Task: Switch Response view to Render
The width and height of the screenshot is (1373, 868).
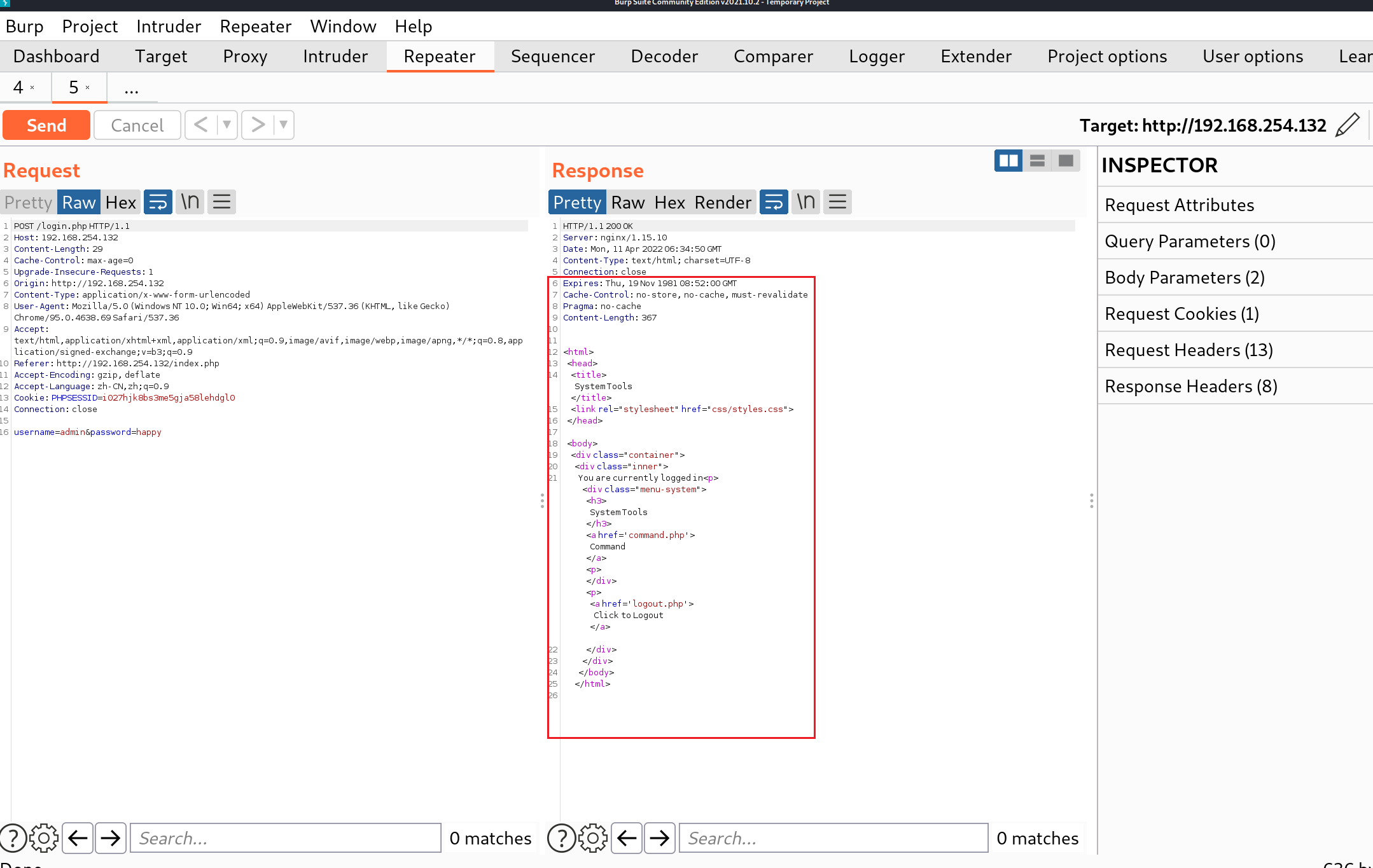Action: 723,202
